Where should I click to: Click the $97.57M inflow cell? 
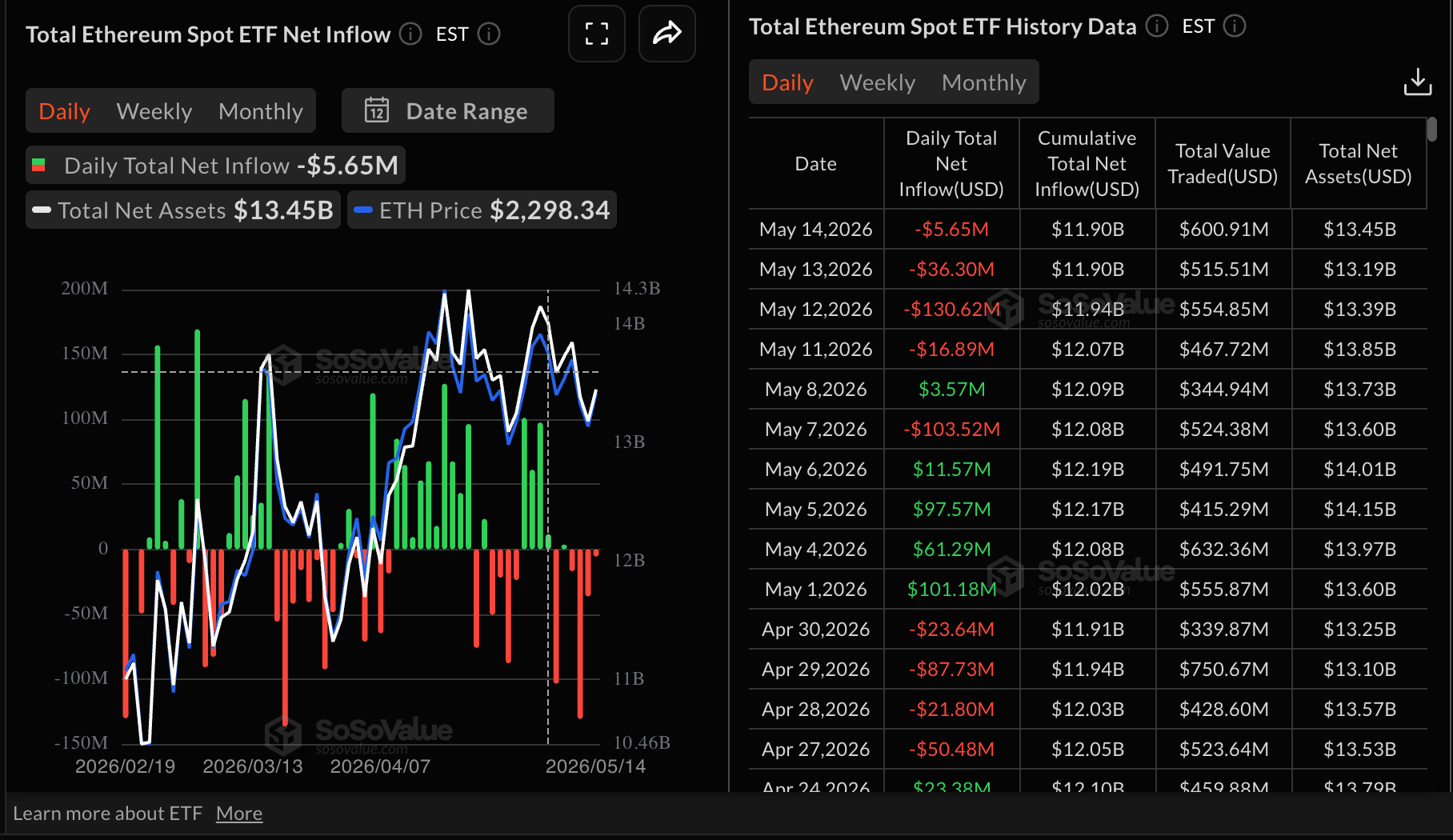tap(951, 510)
